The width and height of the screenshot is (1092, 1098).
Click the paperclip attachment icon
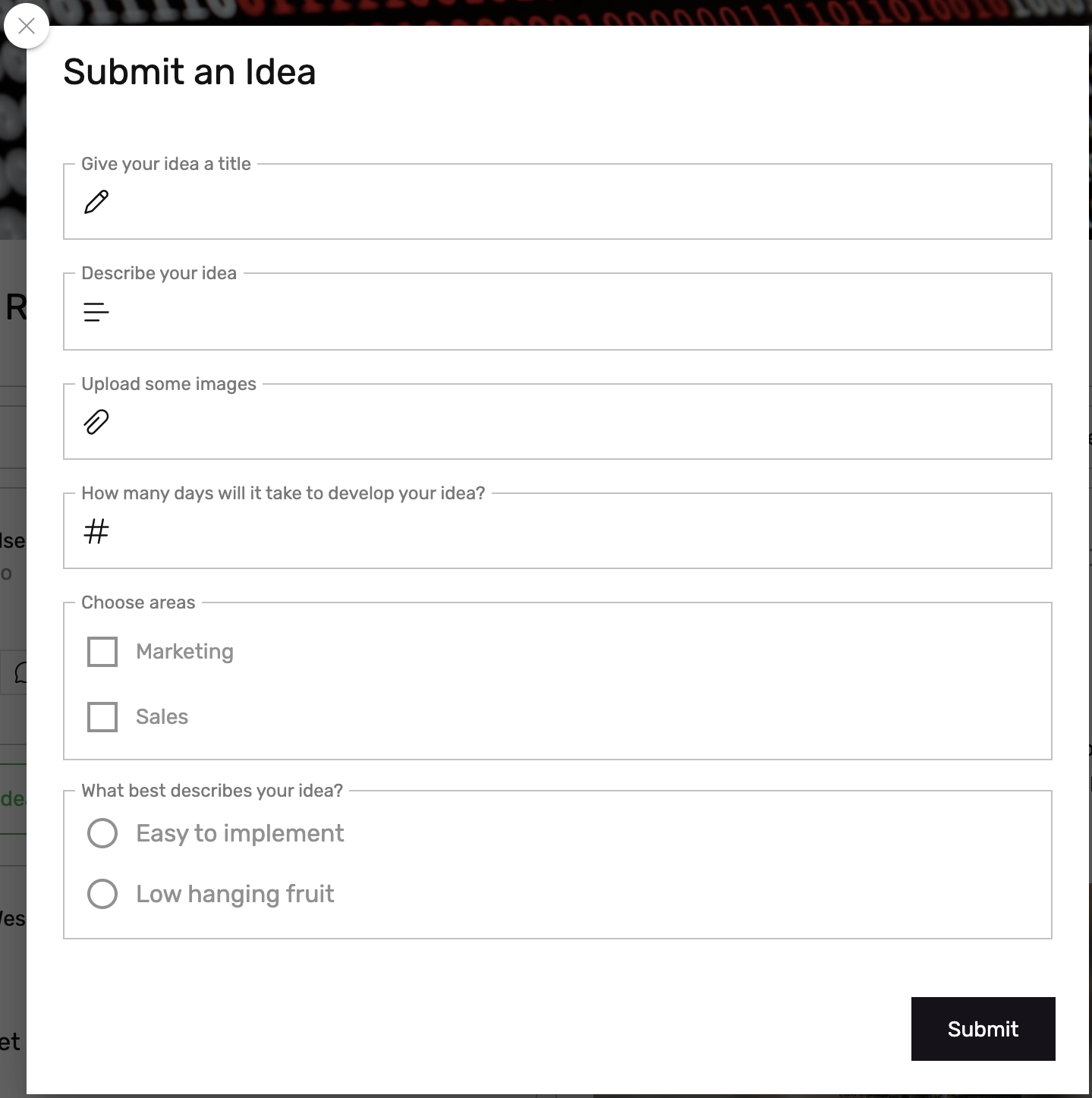click(96, 422)
